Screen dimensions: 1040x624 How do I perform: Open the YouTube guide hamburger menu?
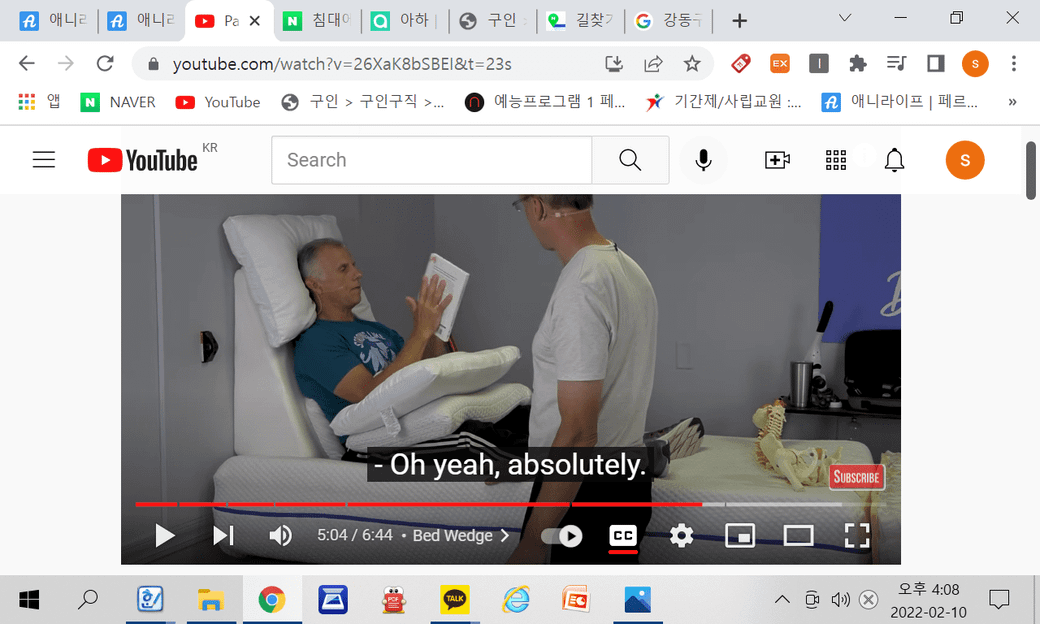(44, 160)
